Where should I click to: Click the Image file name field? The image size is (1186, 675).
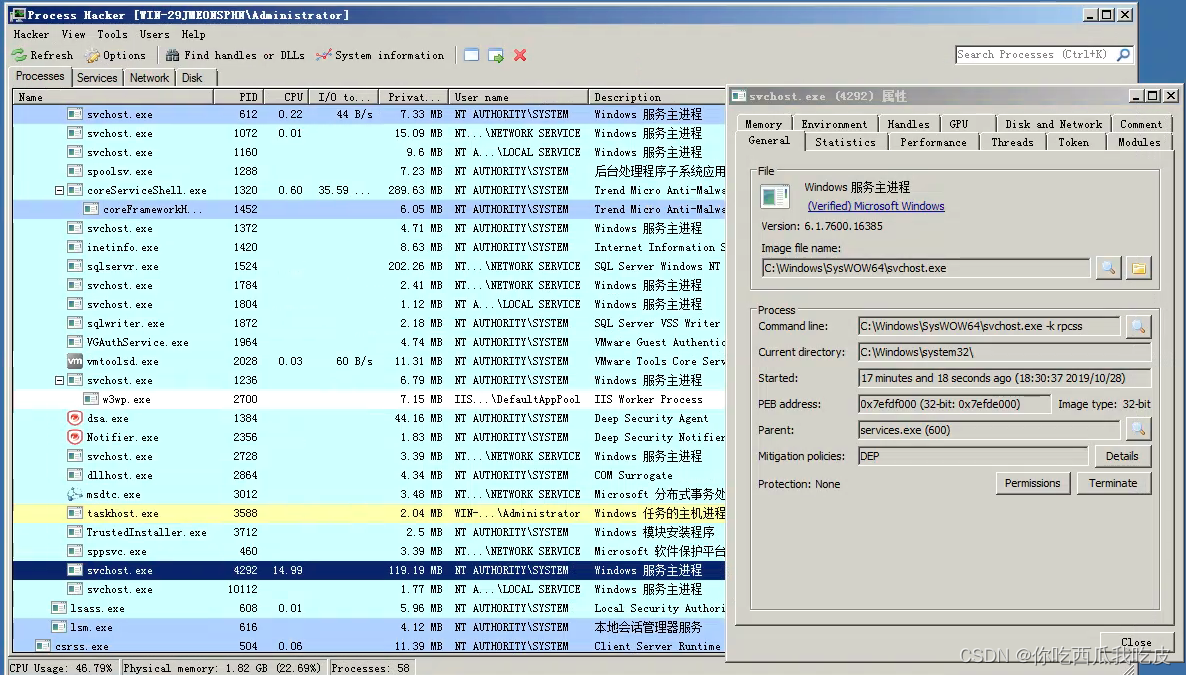pos(926,268)
